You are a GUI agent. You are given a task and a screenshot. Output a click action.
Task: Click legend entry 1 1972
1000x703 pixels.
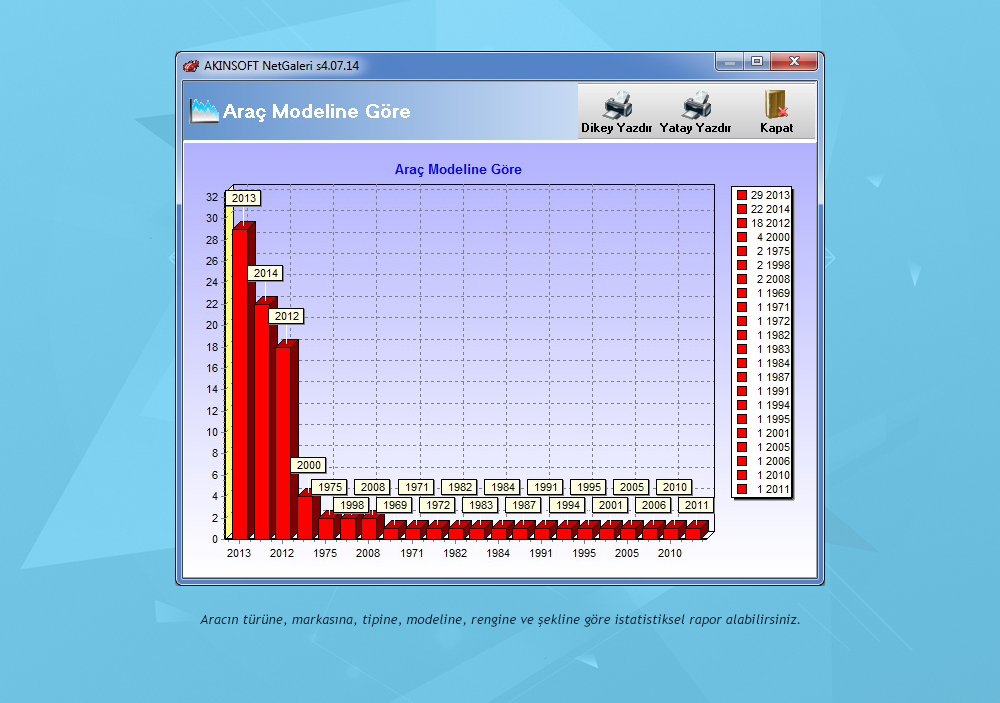763,321
